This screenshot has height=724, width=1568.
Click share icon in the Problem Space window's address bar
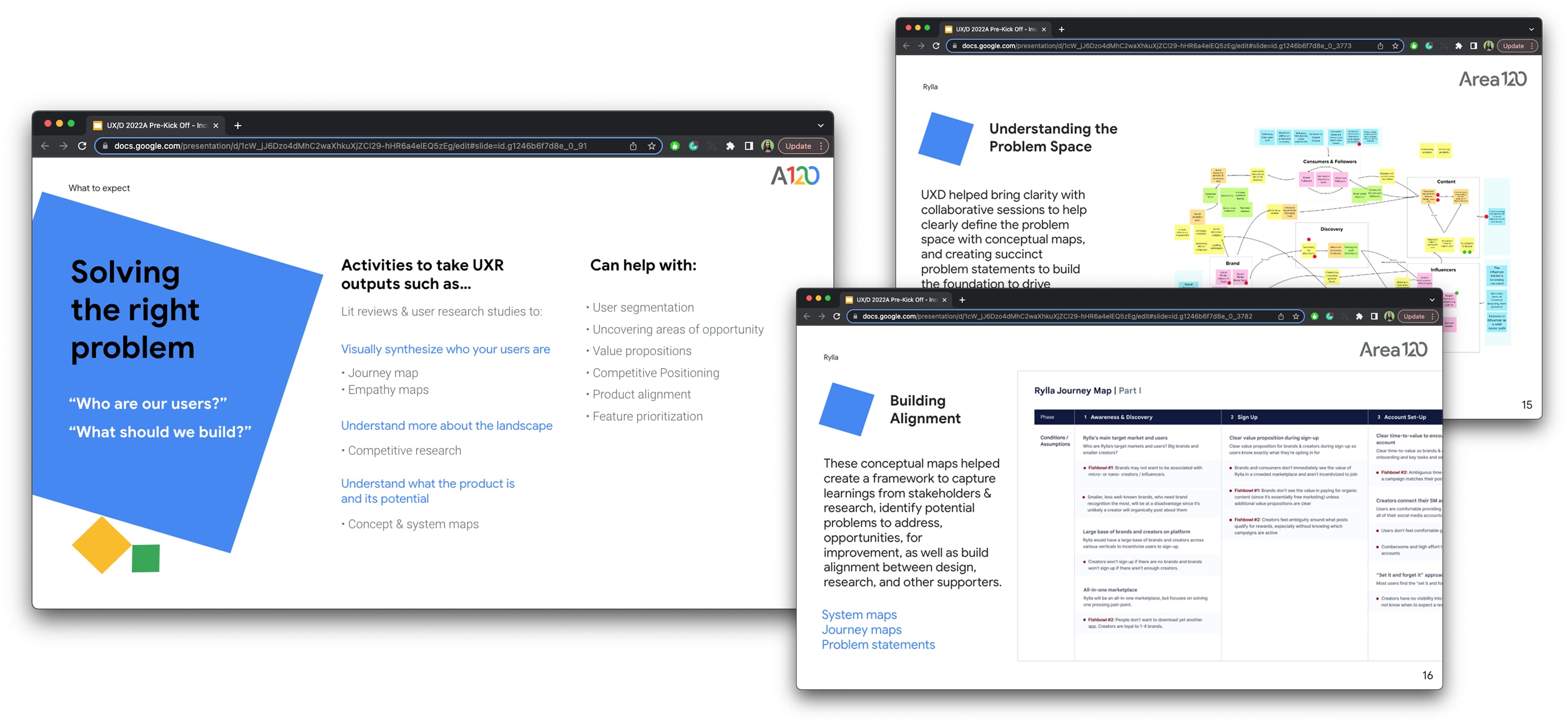tap(1380, 46)
